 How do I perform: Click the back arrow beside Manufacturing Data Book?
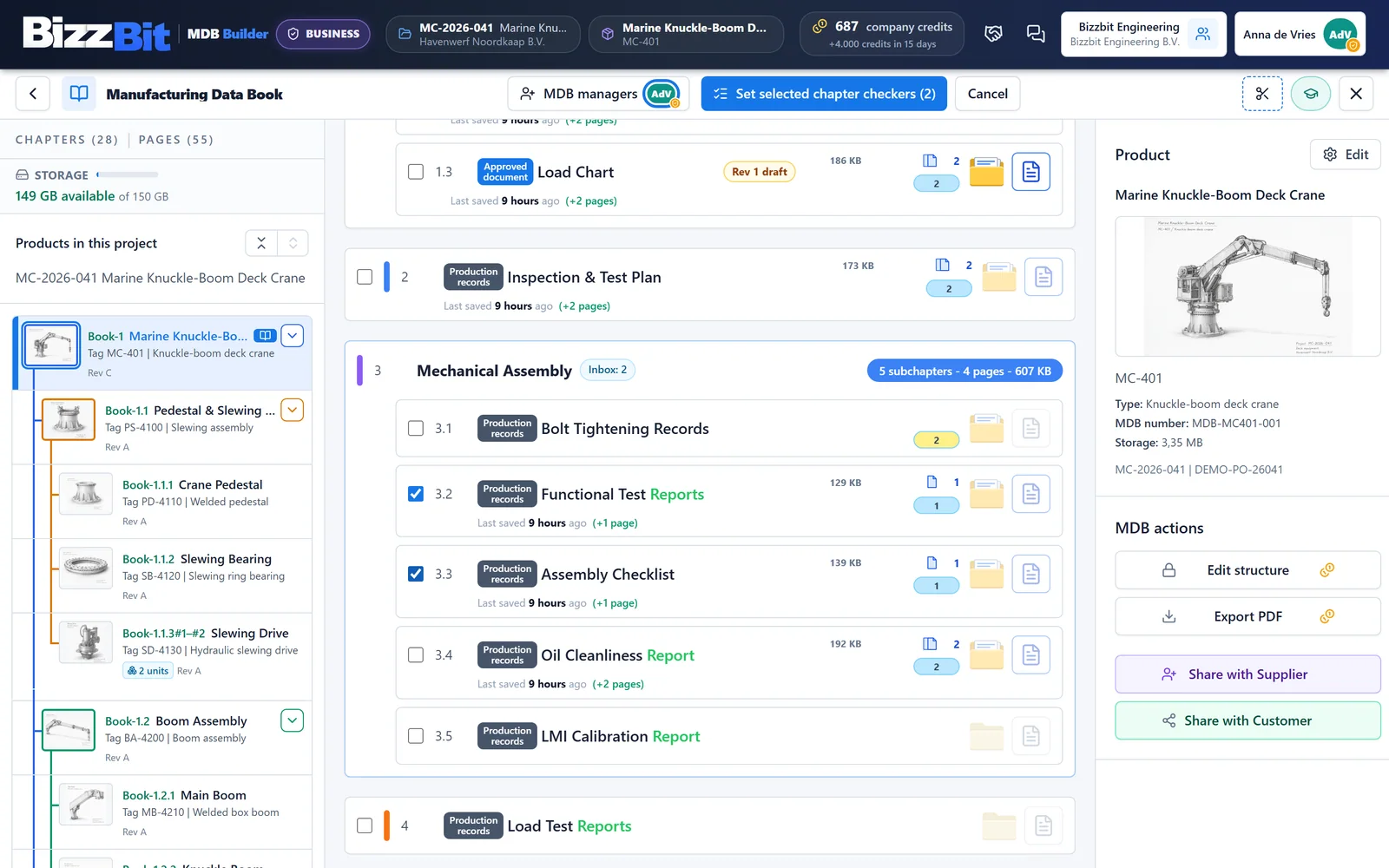click(33, 94)
